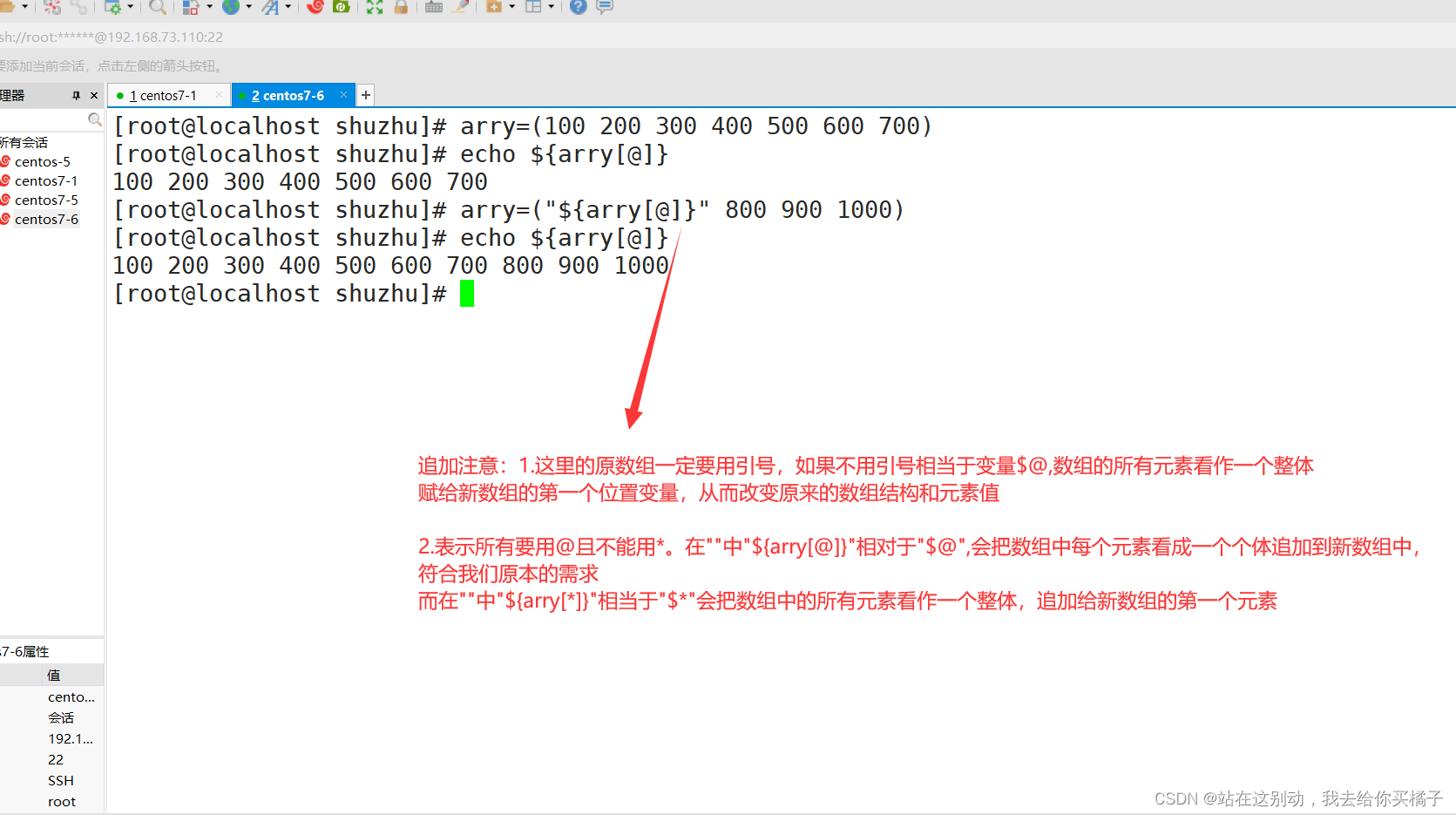Launch Xftp green transfer icon

pos(342,7)
